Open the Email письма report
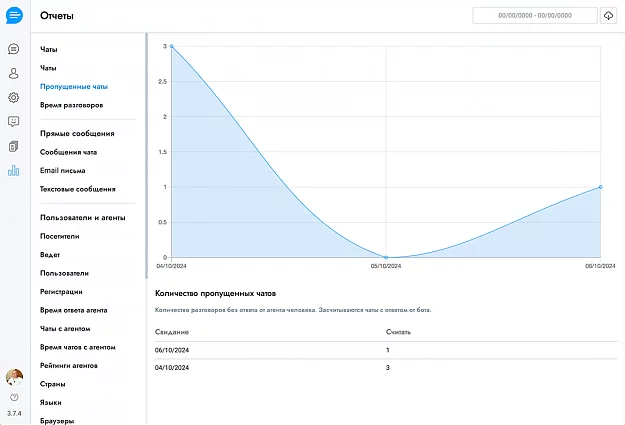The height and width of the screenshot is (425, 625). pyautogui.click(x=62, y=170)
